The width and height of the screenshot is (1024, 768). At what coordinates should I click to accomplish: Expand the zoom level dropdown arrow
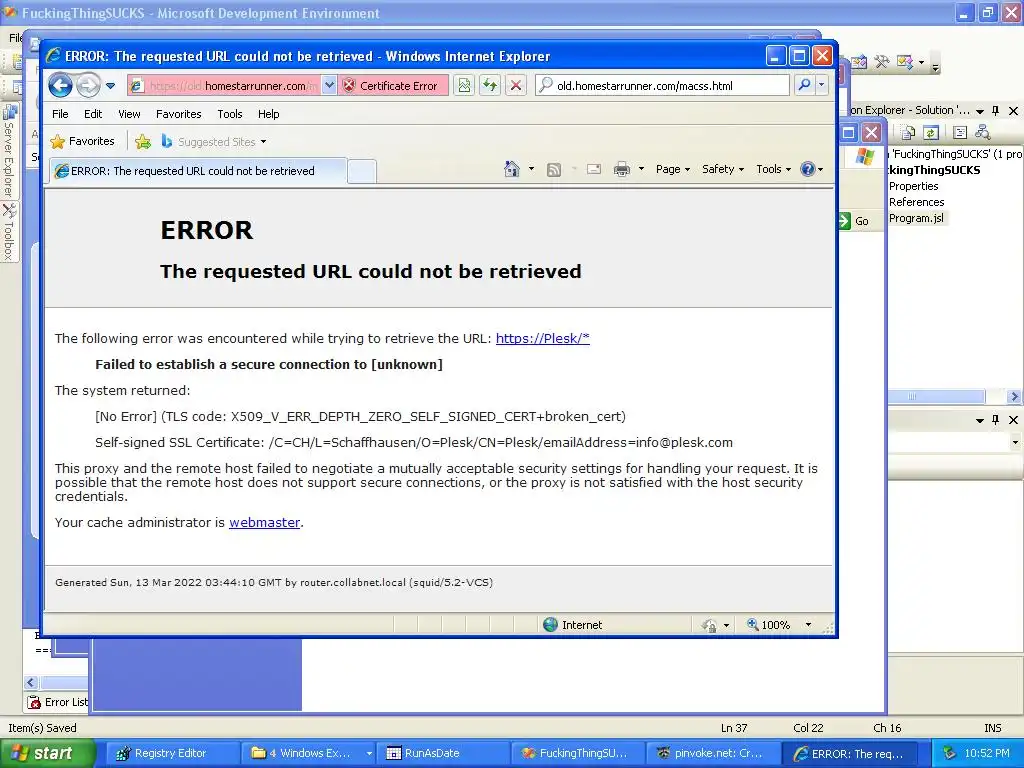[808, 625]
